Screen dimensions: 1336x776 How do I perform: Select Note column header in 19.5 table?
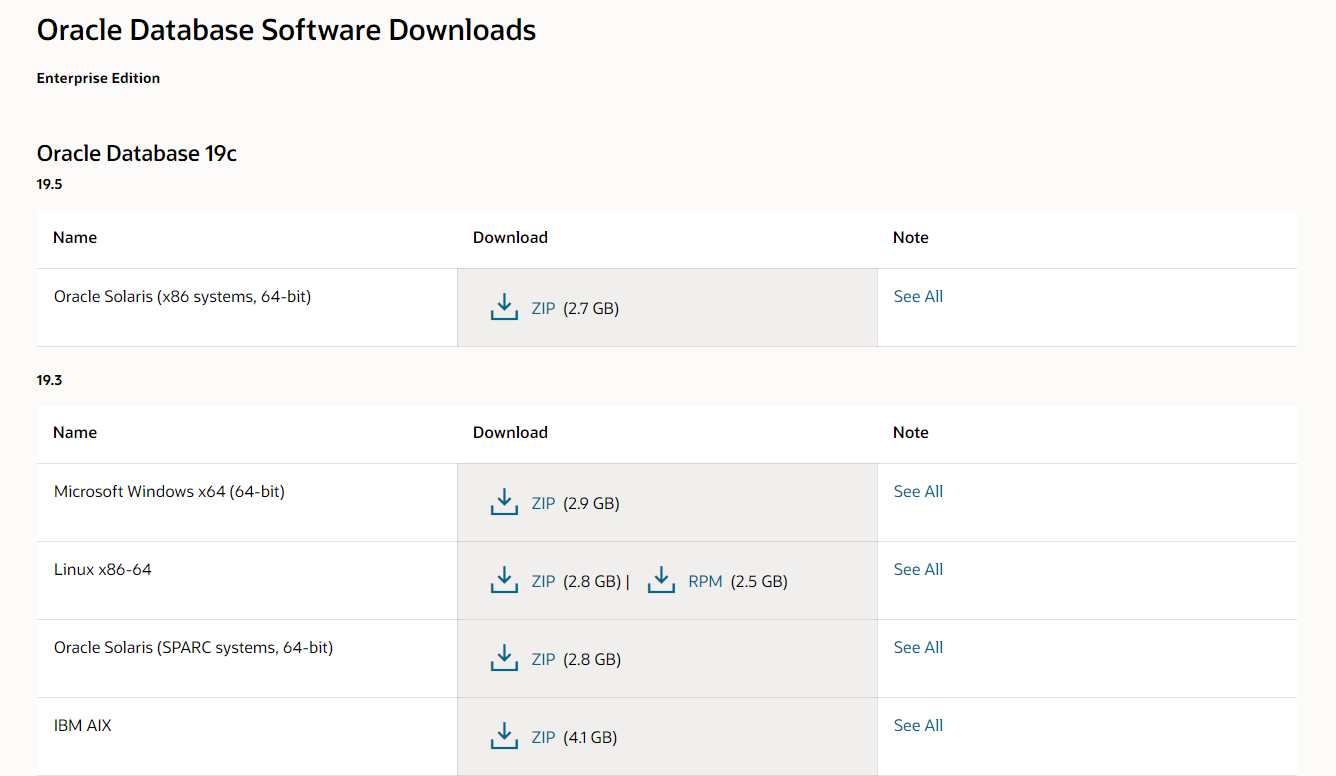point(911,238)
